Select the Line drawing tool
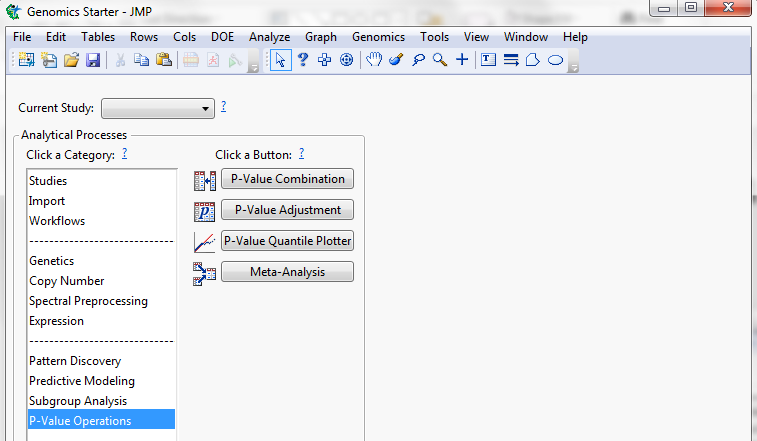This screenshot has height=441, width=757. coord(511,60)
